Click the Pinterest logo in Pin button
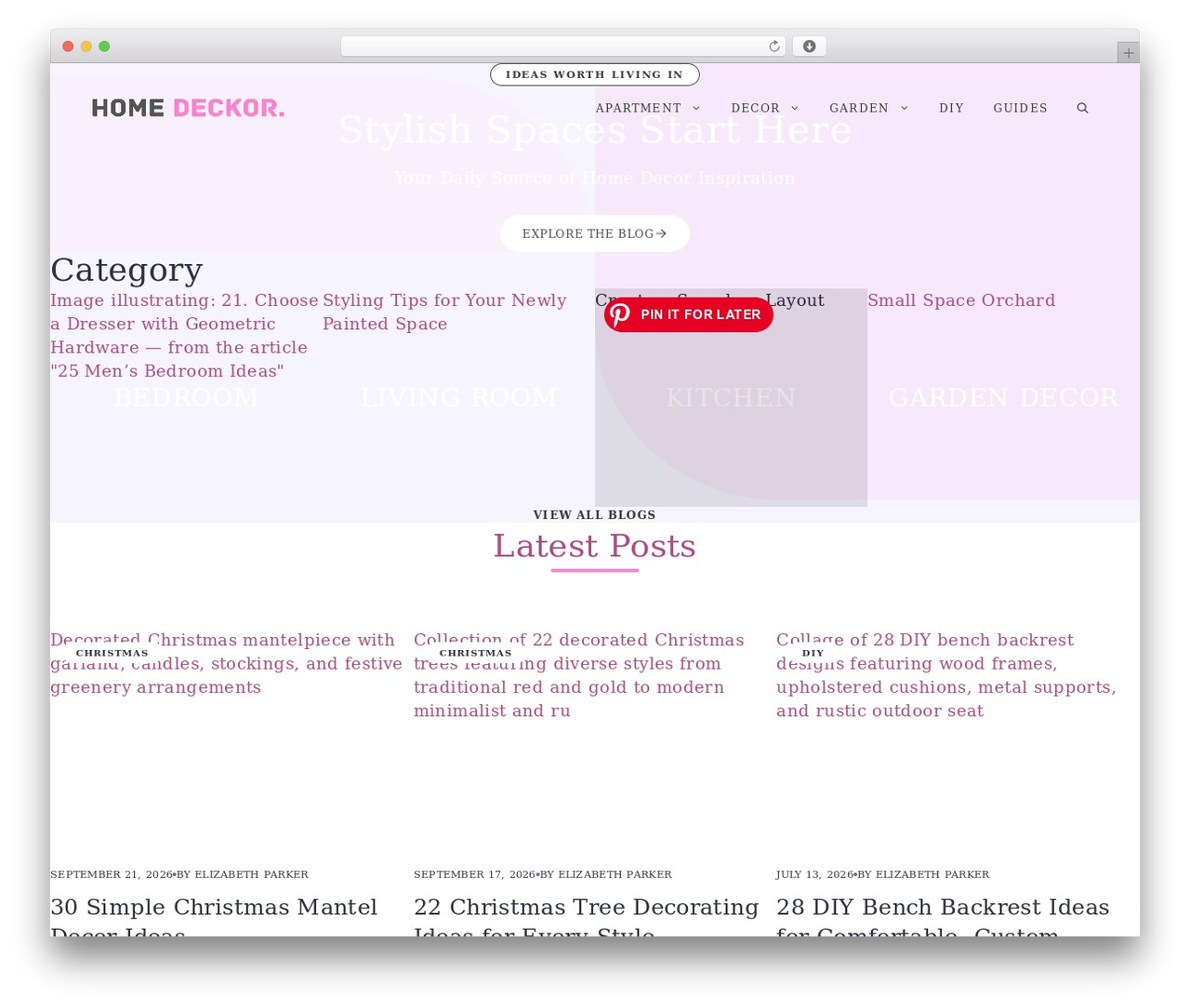This screenshot has height=1008, width=1190. [x=620, y=314]
